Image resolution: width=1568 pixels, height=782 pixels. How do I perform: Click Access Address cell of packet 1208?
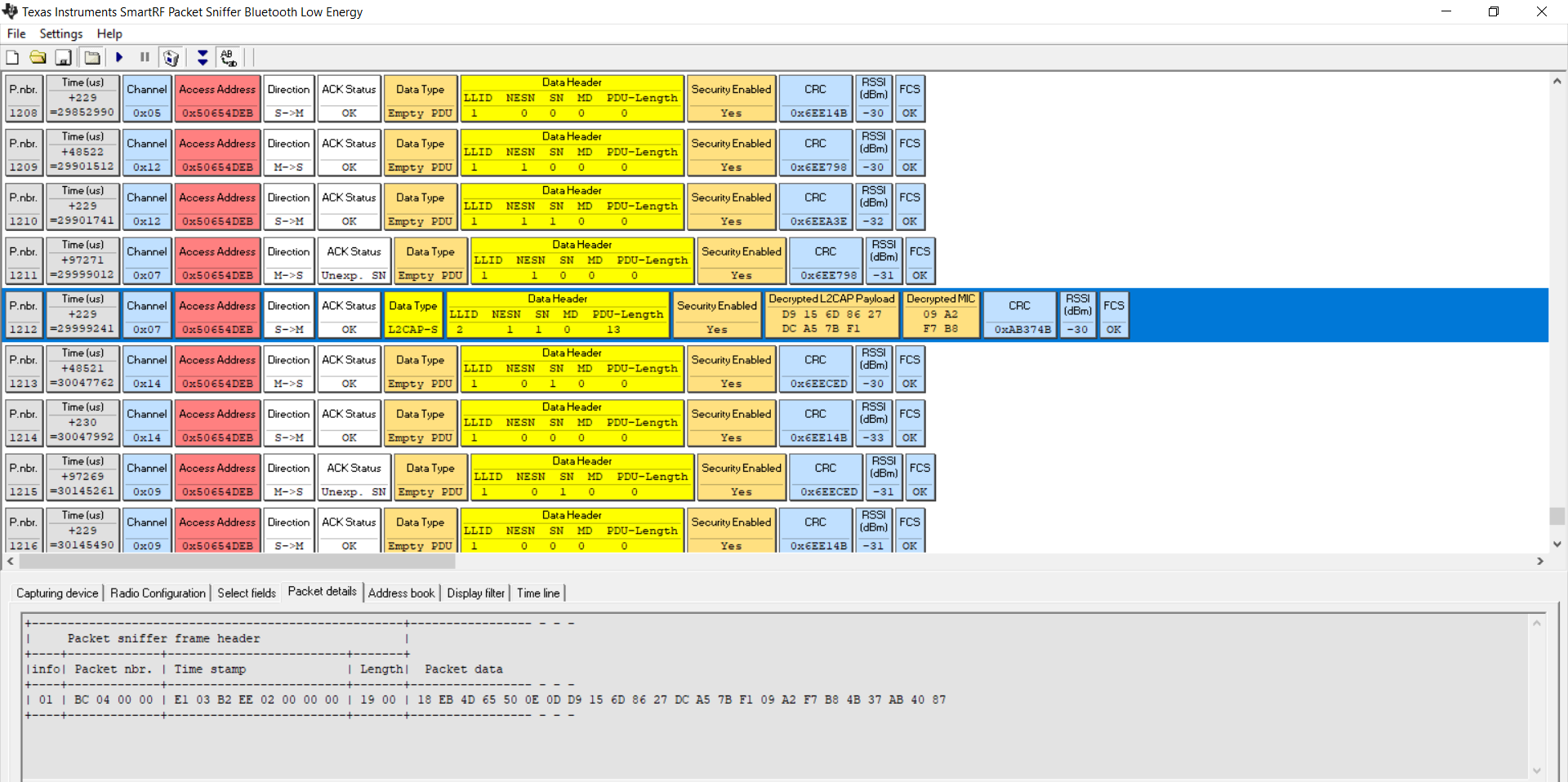[217, 99]
